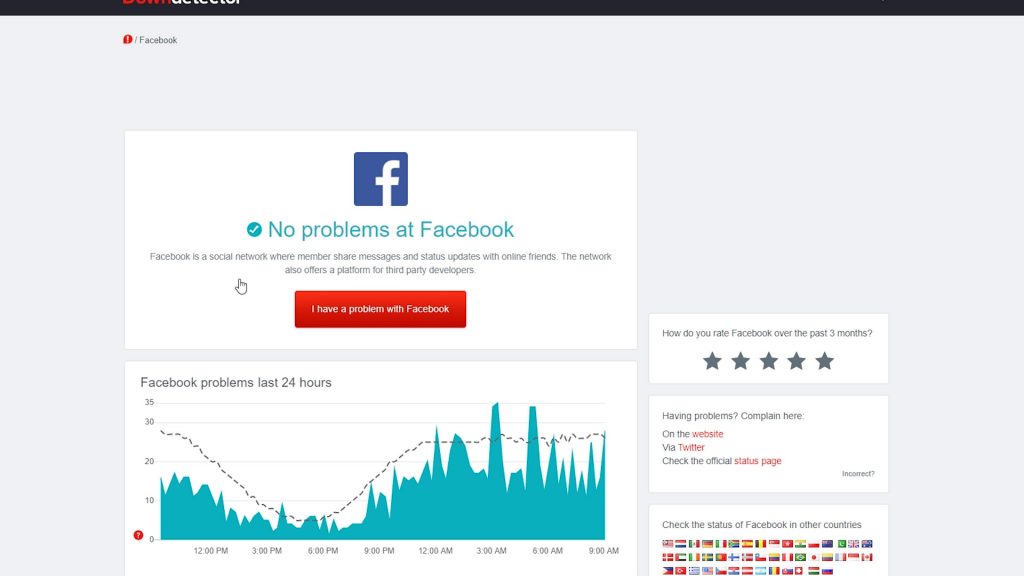Click the '12:00 AM' chart axis label
The width and height of the screenshot is (1024, 576).
[436, 551]
